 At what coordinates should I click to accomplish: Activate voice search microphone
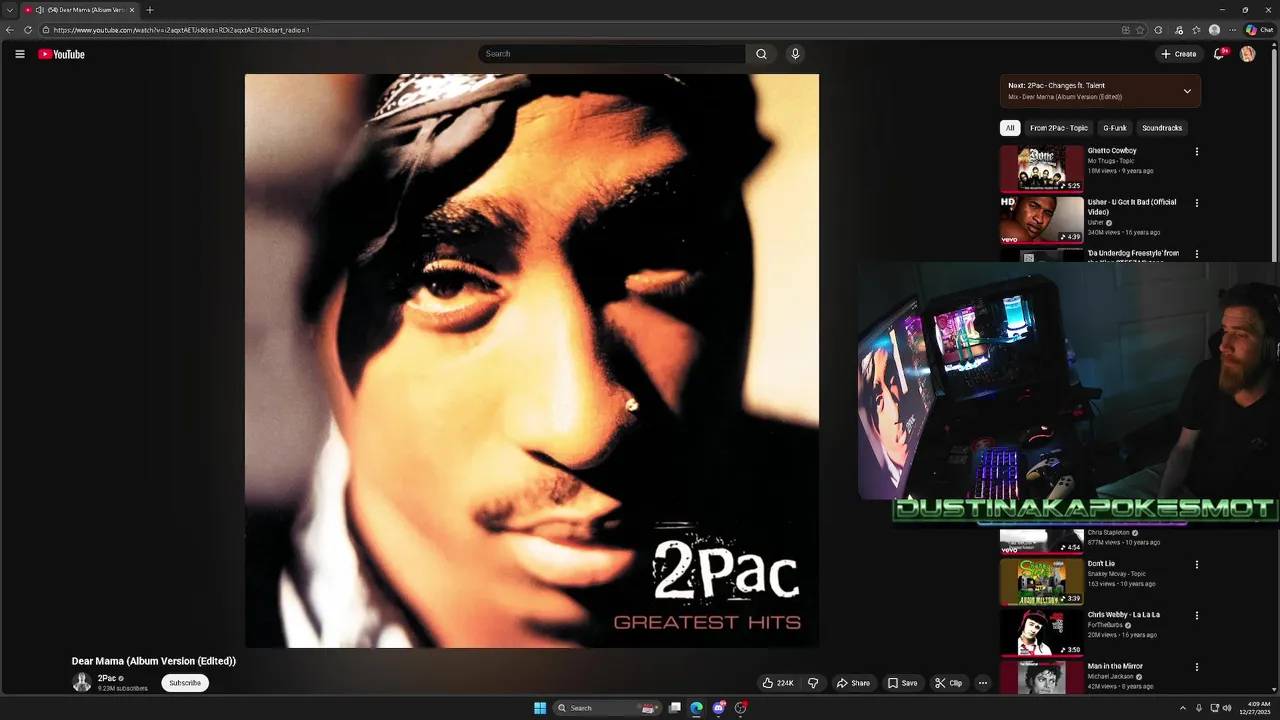795,54
